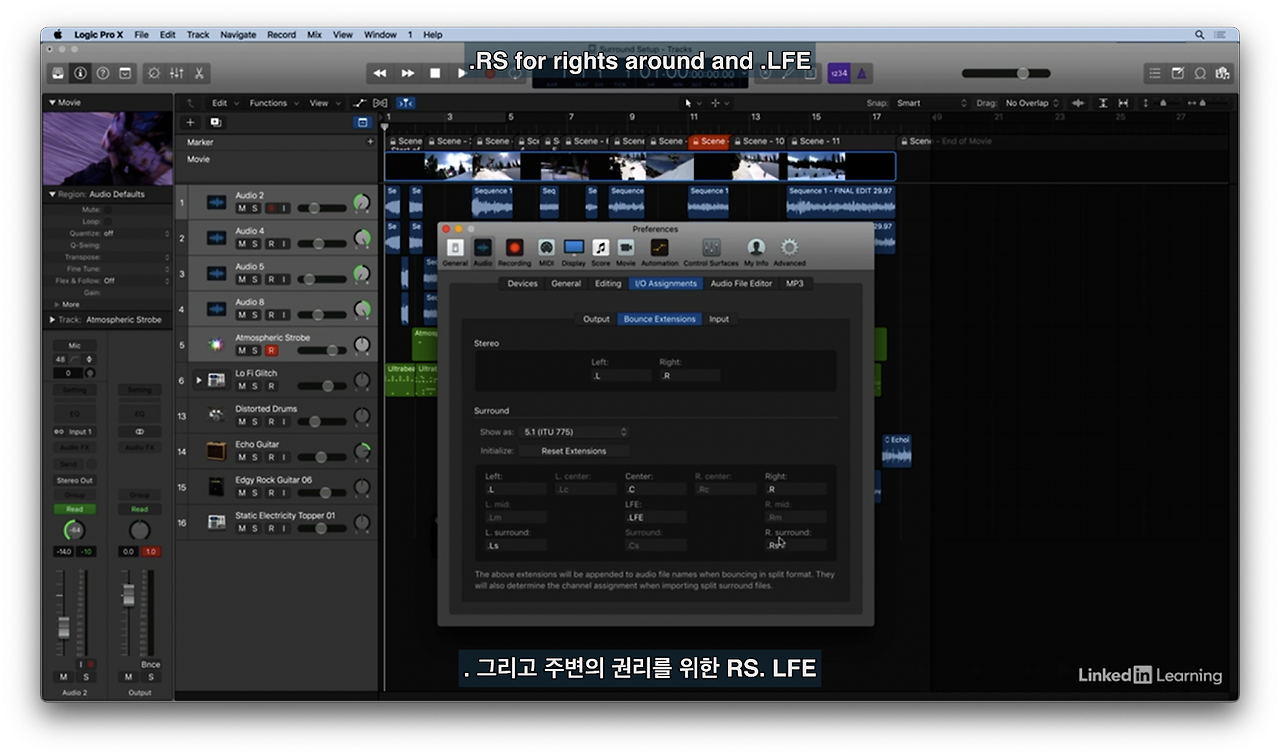Open the Show as 5.1 (ITU 775) dropdown
1280x756 pixels.
coord(575,432)
